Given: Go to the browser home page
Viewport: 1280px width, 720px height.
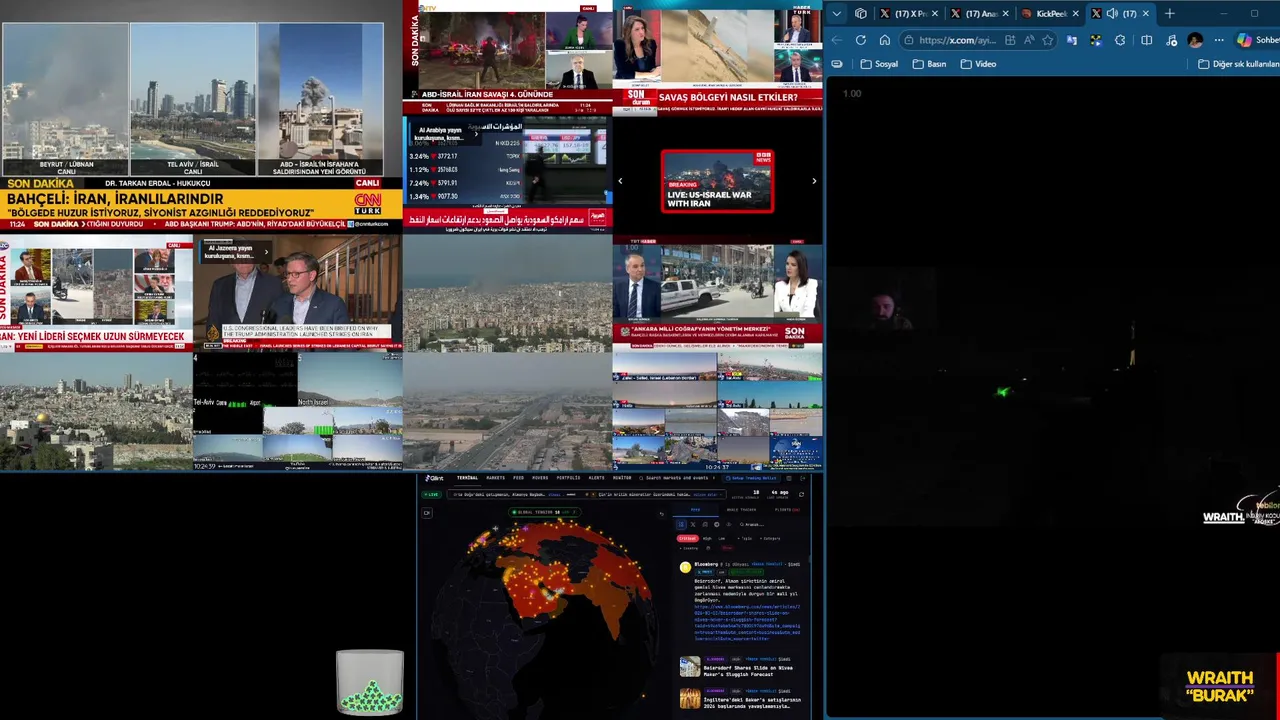Looking at the screenshot, I should (885, 40).
